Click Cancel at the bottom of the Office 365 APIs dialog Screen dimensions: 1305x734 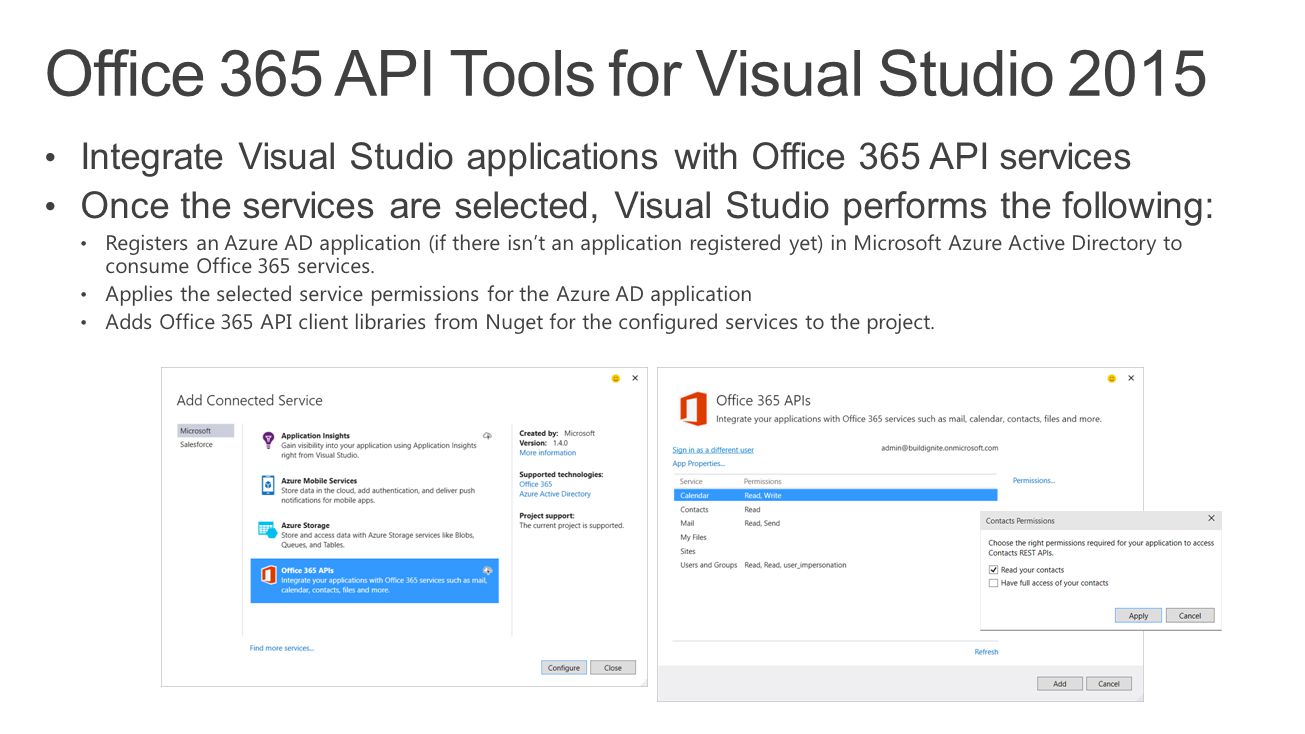(1109, 684)
